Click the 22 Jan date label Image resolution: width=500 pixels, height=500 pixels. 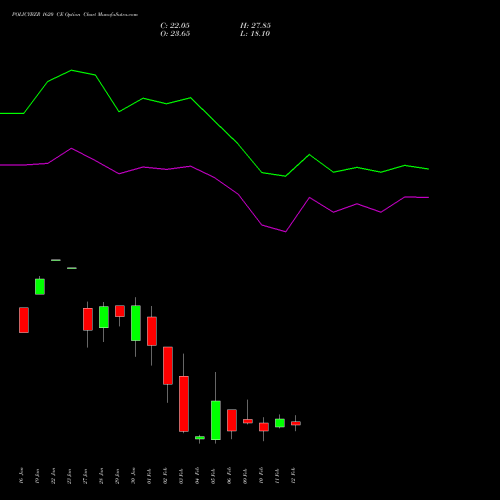tap(54, 476)
